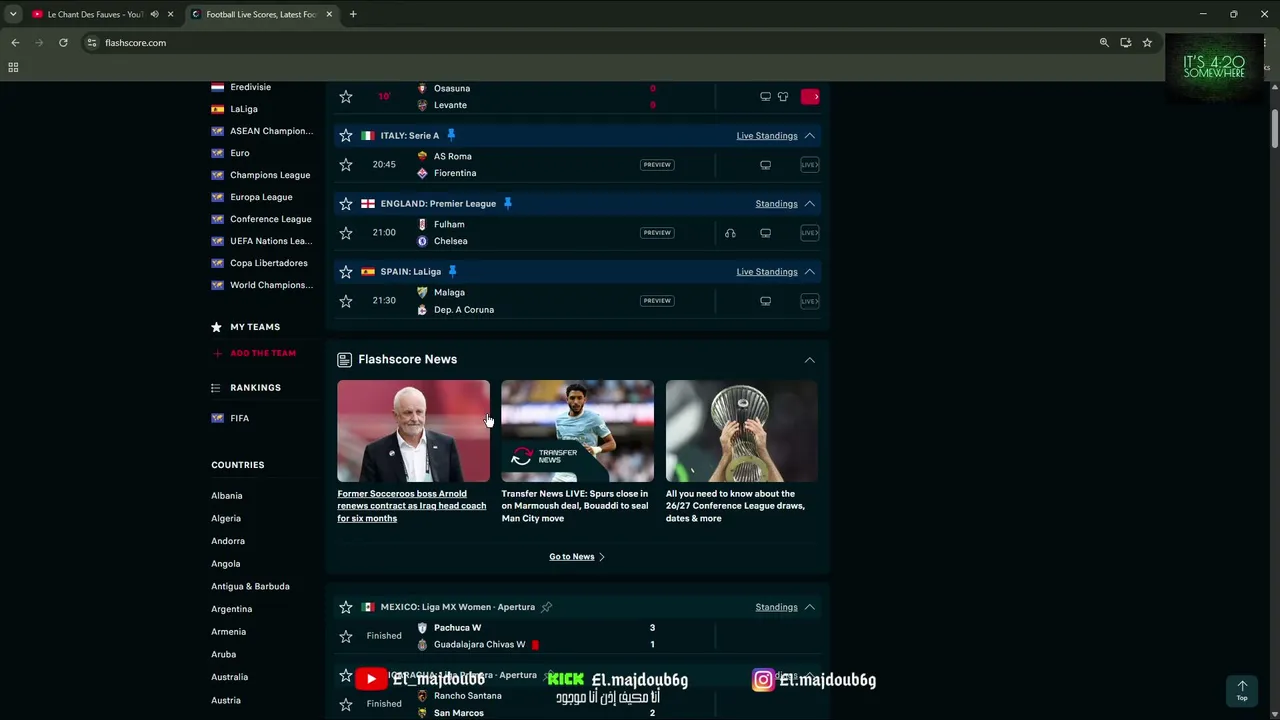The height and width of the screenshot is (720, 1280).
Task: Click the TV icon for AS Roma match
Action: point(765,165)
